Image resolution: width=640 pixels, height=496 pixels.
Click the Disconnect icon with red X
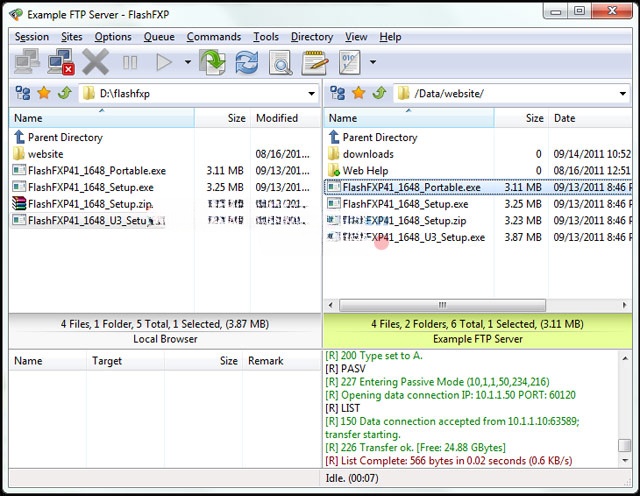pos(61,62)
